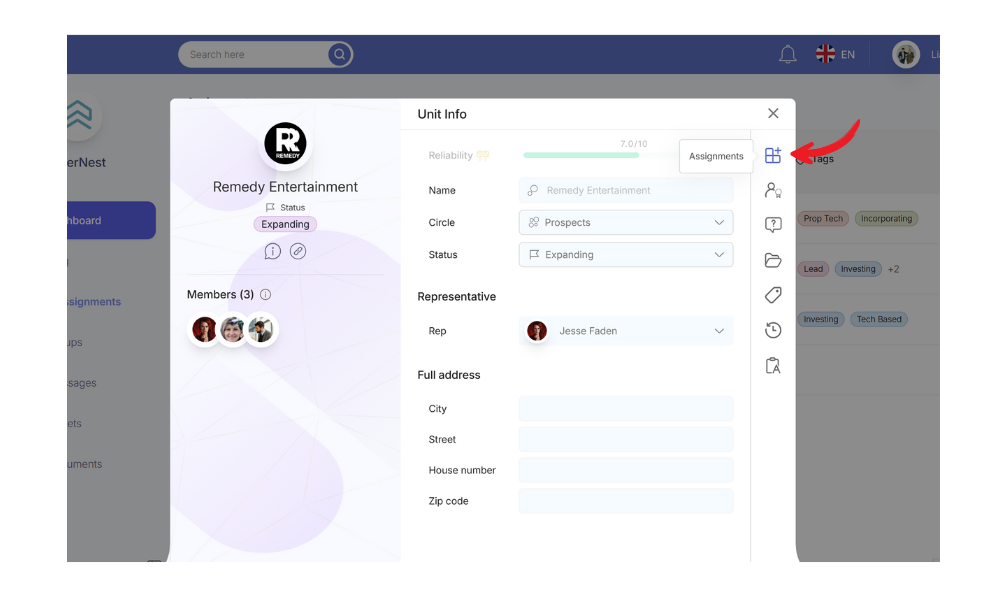The image size is (1000, 600).
Task: Click the Remedy Entertainment logo
Action: (285, 143)
